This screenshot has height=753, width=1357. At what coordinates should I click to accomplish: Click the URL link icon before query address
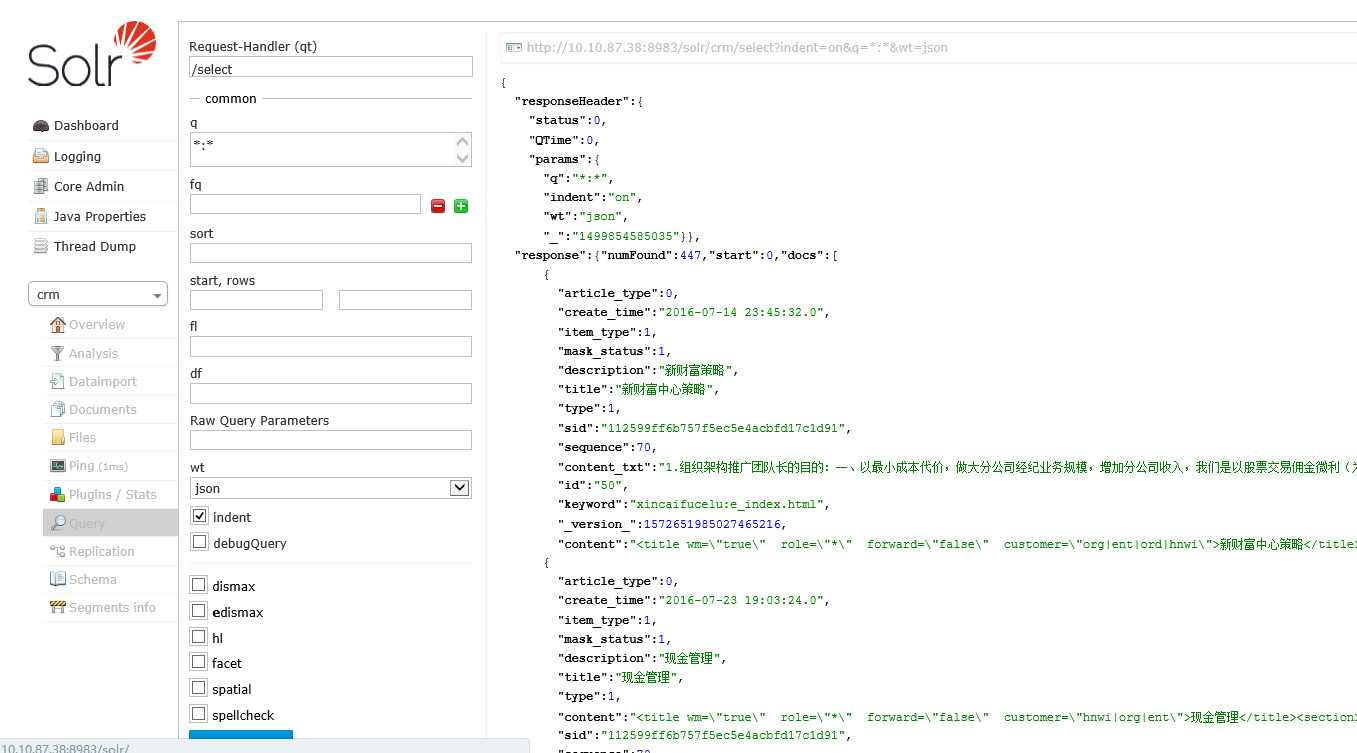514,47
